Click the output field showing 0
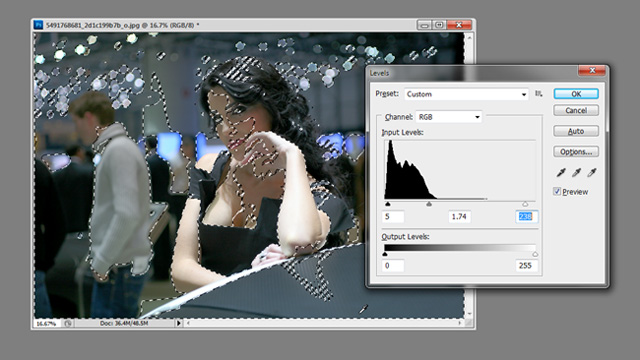Screen dimensions: 640x360 [393, 266]
